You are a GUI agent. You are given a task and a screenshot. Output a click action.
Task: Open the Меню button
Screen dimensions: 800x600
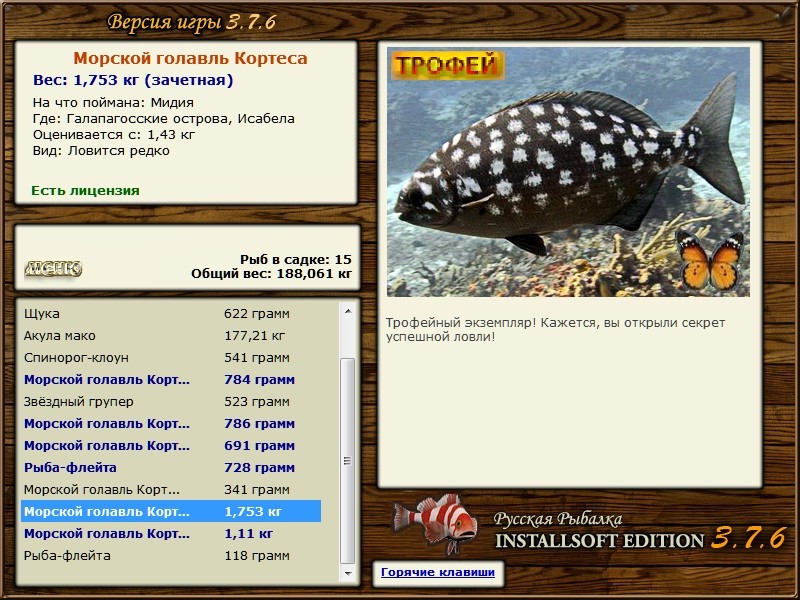53,269
